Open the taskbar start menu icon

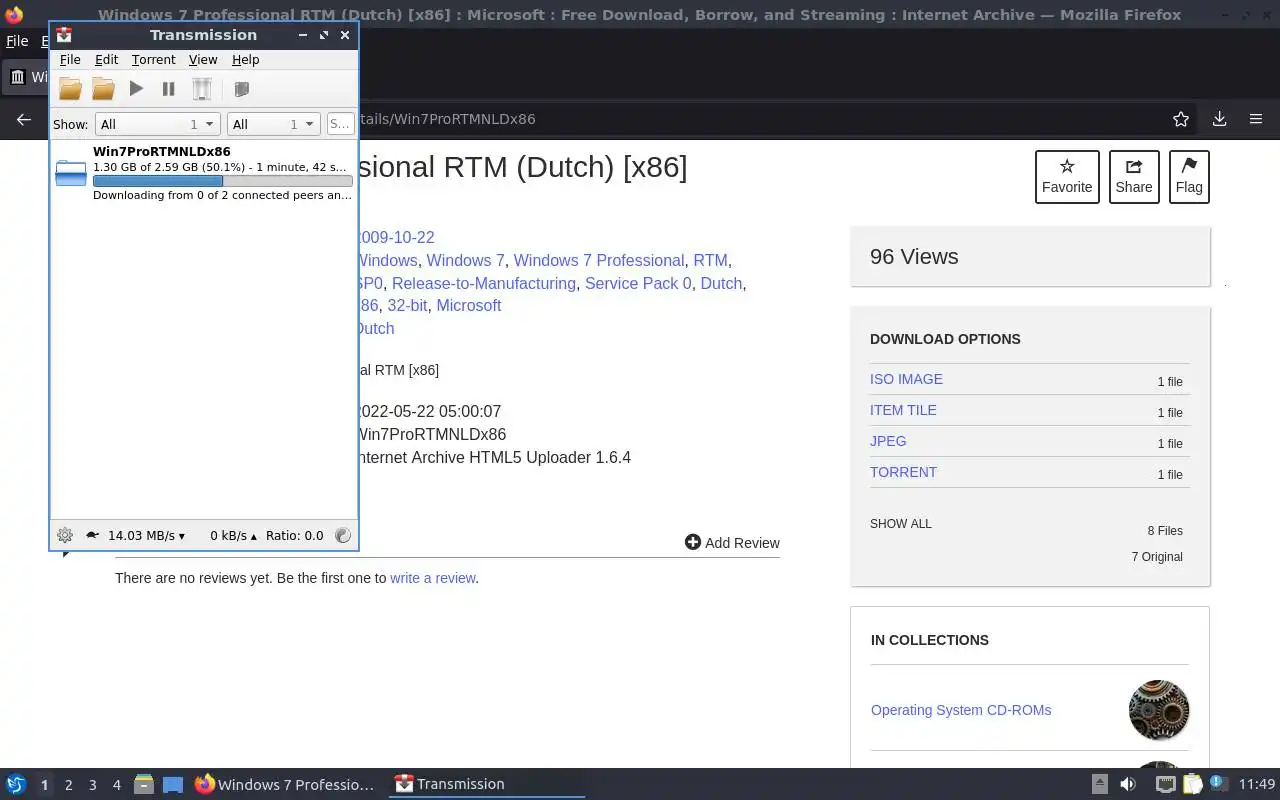(16, 785)
